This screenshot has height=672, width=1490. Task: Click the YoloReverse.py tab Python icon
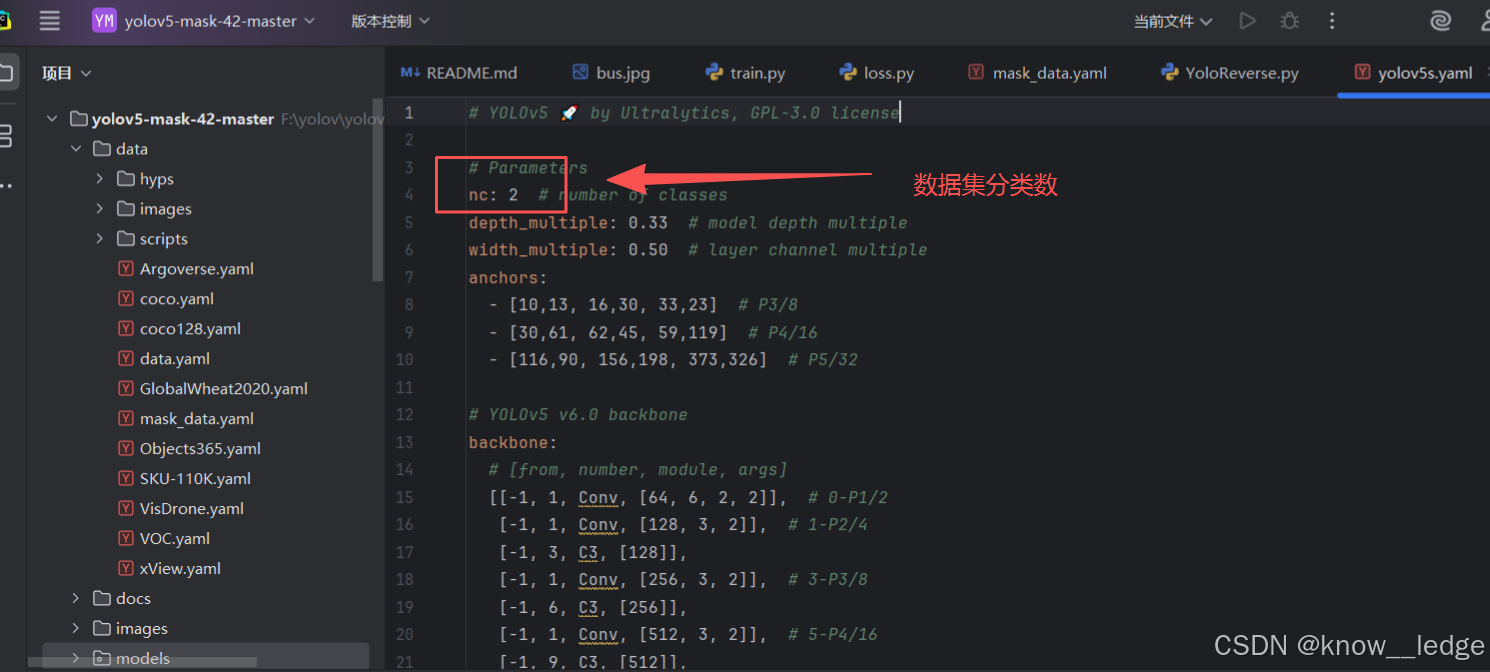click(1169, 72)
